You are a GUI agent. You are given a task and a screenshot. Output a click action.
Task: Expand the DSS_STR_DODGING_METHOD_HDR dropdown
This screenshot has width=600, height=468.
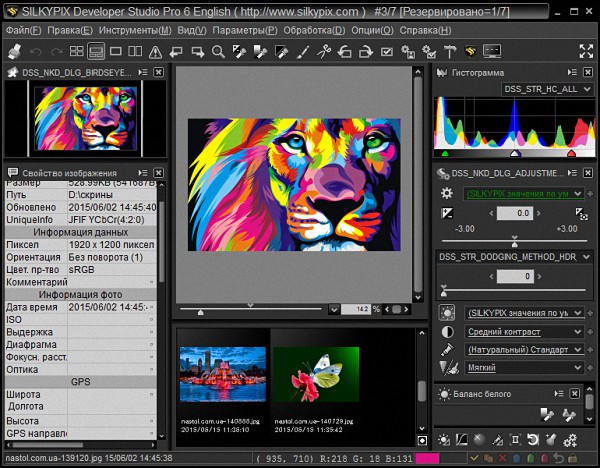pos(514,257)
